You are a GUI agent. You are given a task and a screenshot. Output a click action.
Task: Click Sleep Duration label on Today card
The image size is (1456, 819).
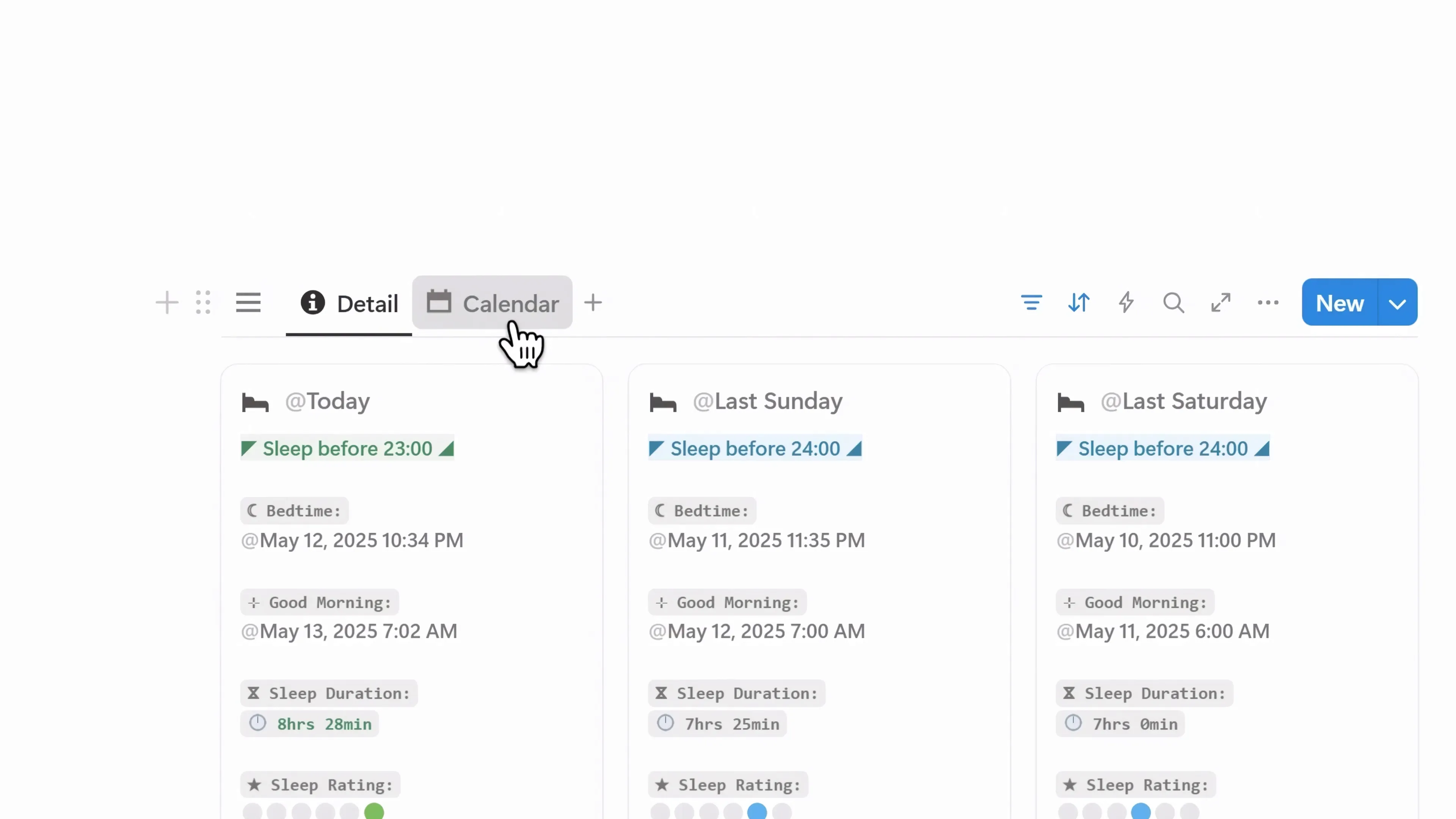tap(329, 693)
